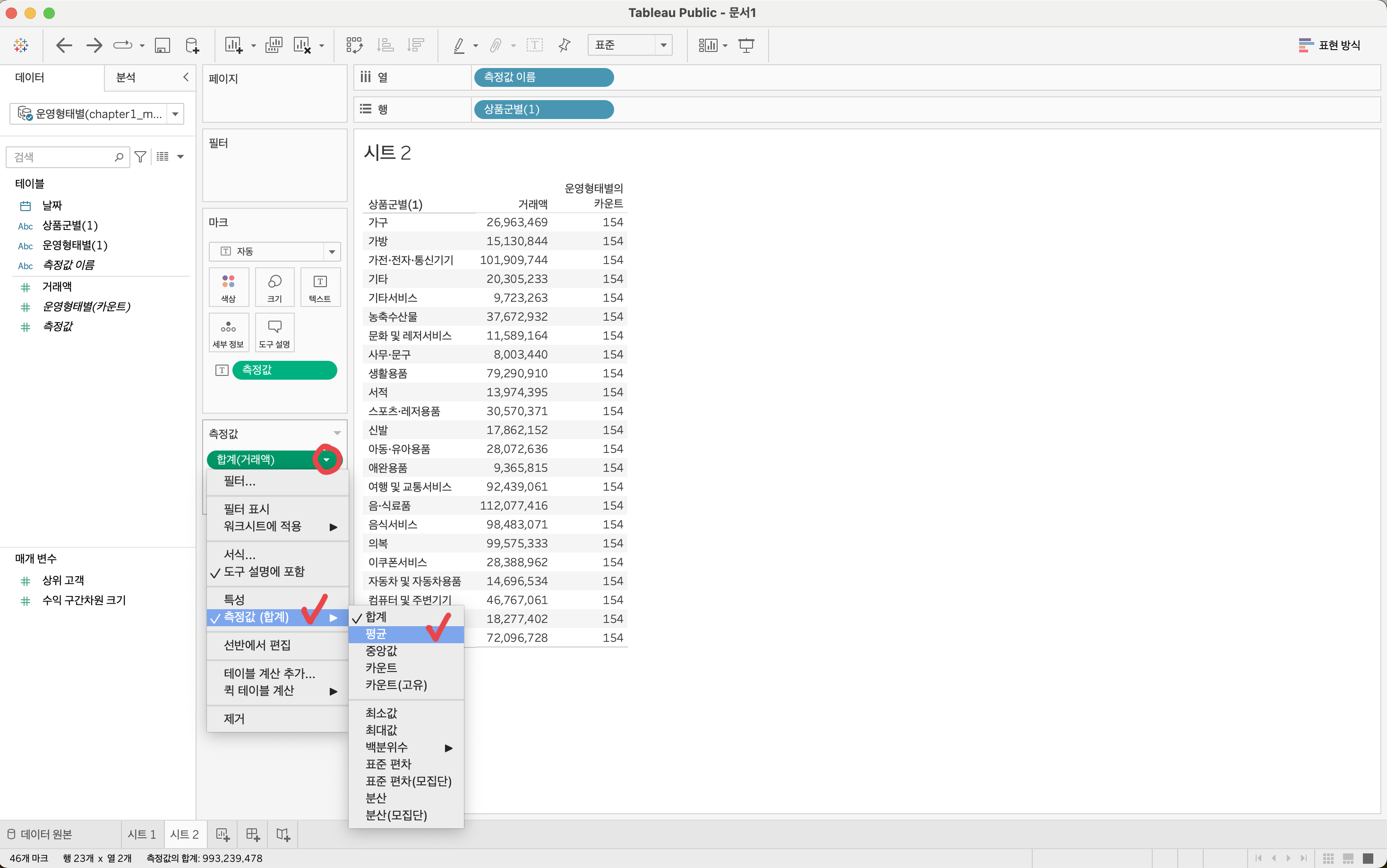The height and width of the screenshot is (868, 1387).
Task: Choose 평균 from aggregation submenu
Action: (376, 634)
